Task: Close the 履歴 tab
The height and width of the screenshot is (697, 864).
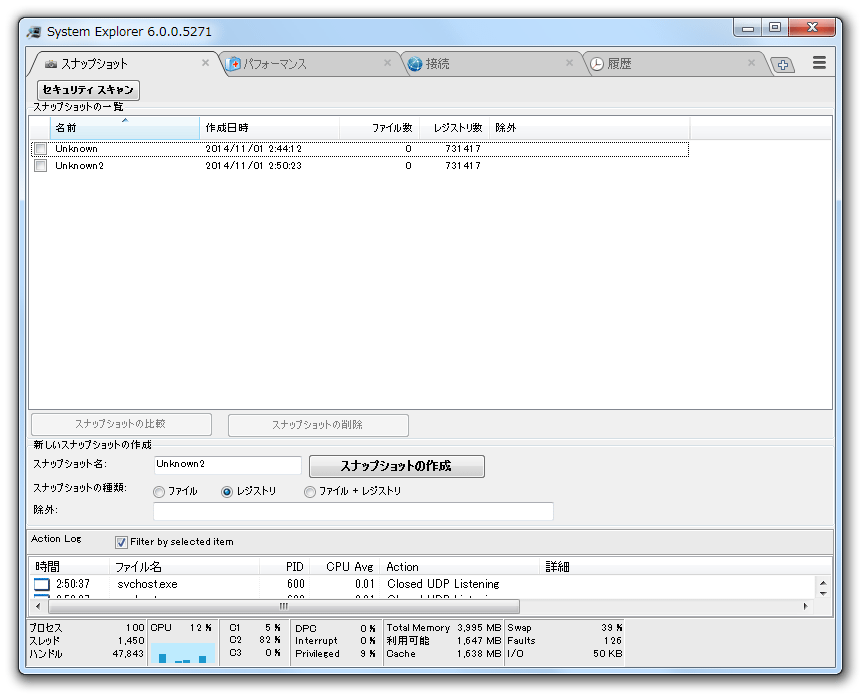Action: pos(751,63)
